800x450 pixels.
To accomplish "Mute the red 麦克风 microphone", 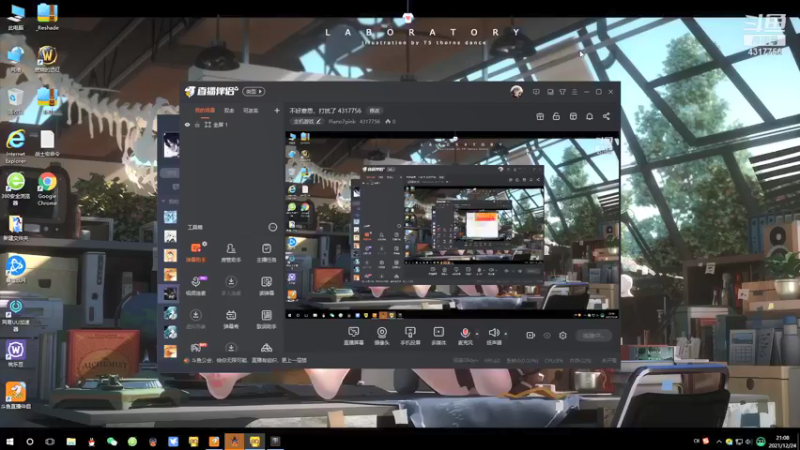I will tap(465, 335).
